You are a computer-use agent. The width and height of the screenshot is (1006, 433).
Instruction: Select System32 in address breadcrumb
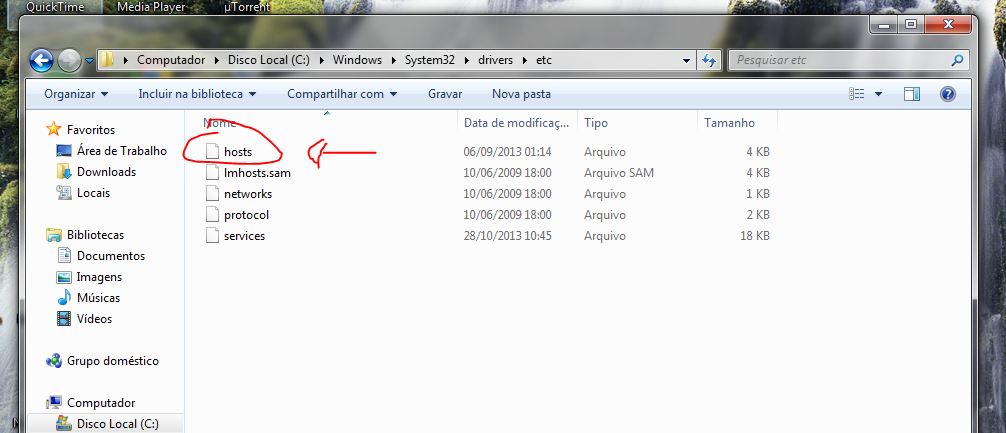429,60
